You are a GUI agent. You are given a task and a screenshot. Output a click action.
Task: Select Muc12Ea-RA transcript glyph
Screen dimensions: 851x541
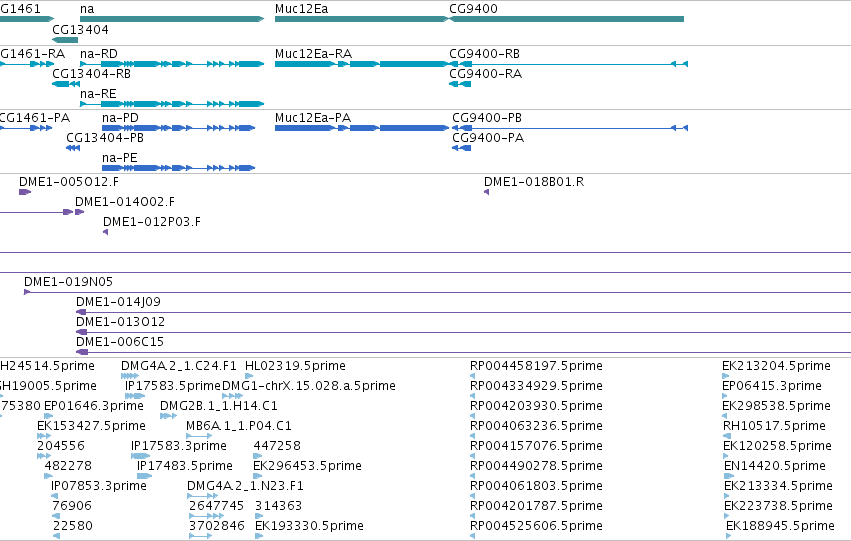(362, 64)
